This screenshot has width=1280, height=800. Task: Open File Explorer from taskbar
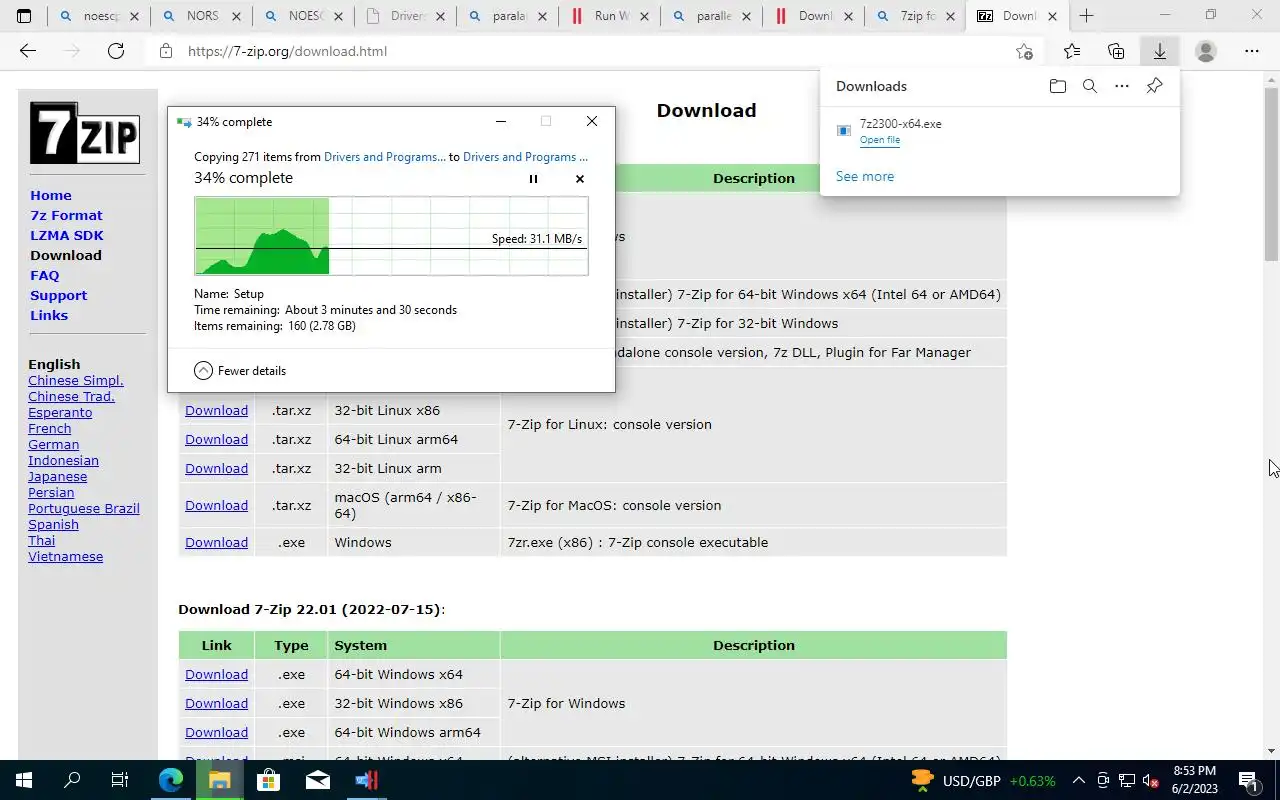pos(219,780)
